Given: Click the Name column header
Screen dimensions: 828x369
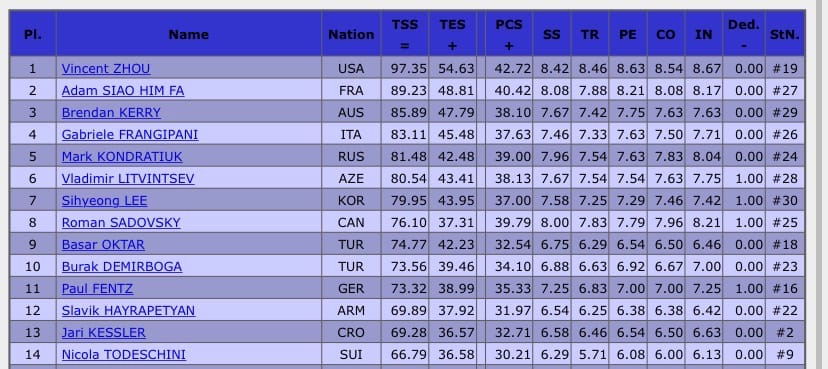Looking at the screenshot, I should pyautogui.click(x=189, y=34).
